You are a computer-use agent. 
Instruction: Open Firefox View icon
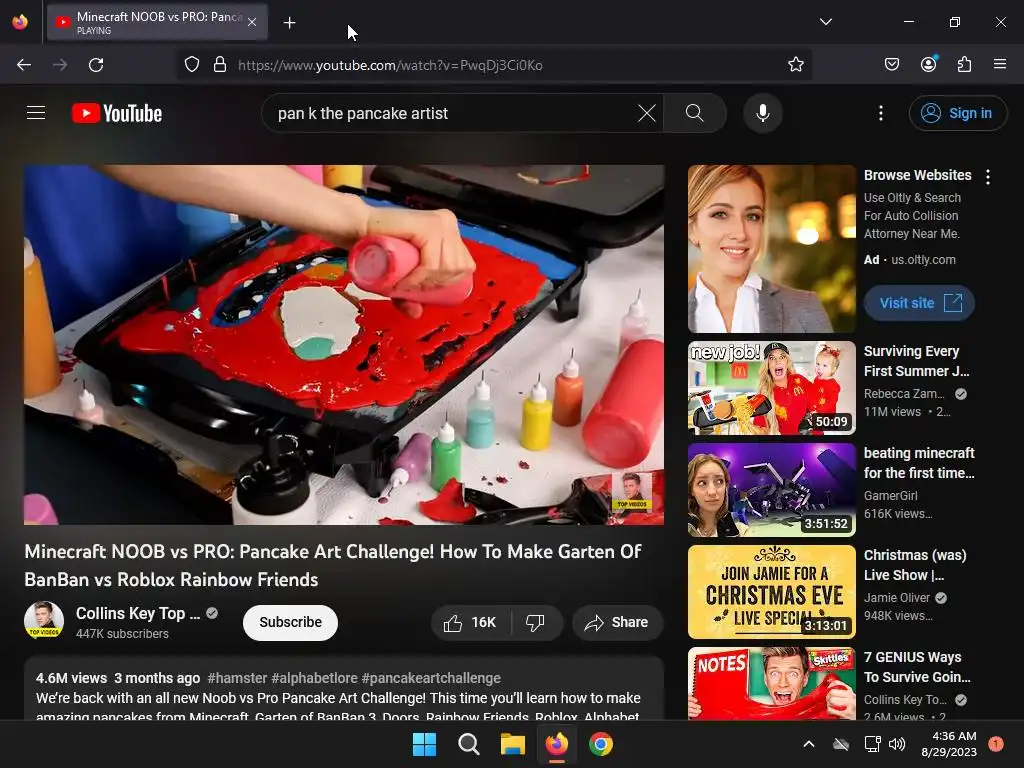(20, 22)
